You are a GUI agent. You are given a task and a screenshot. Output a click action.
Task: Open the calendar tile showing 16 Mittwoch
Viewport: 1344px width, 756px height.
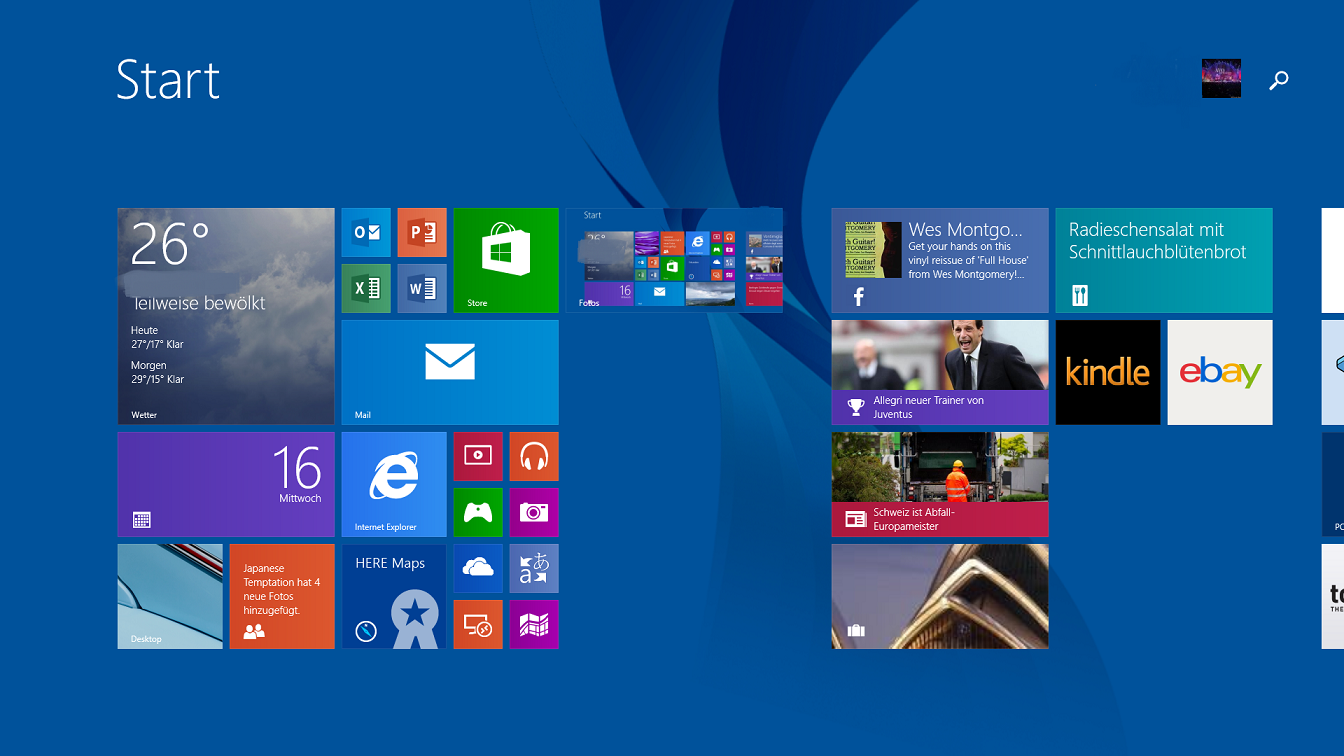click(x=226, y=485)
